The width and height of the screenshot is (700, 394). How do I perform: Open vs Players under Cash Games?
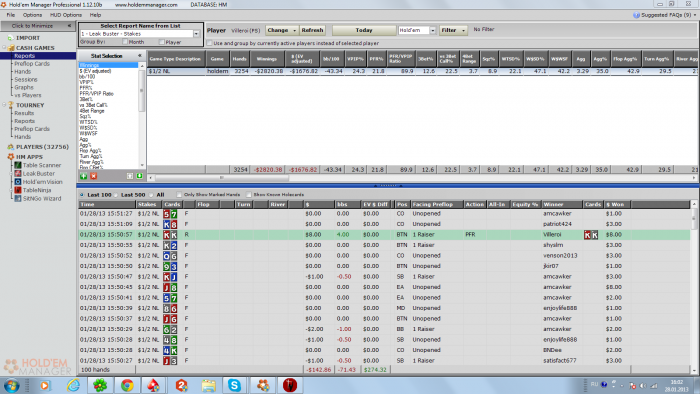[x=28, y=95]
